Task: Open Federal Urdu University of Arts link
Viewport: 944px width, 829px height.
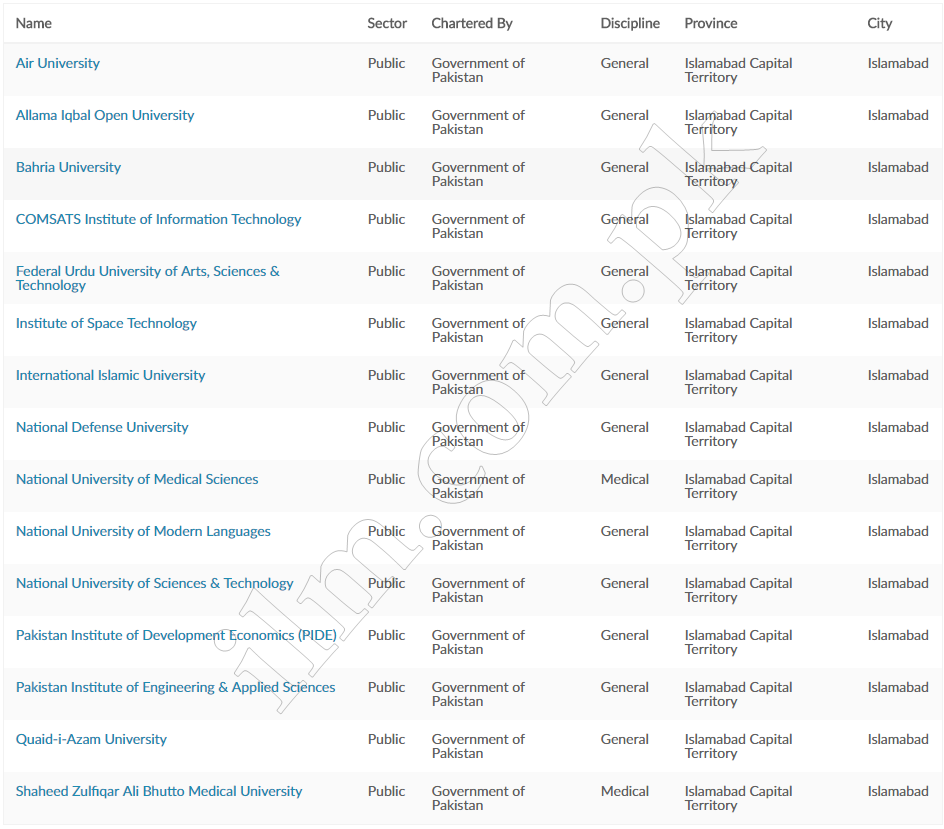Action: click(x=148, y=278)
